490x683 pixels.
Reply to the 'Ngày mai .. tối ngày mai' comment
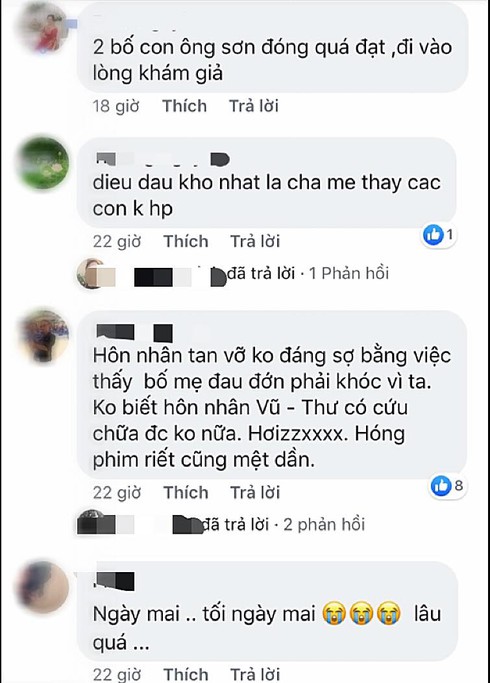click(x=255, y=674)
